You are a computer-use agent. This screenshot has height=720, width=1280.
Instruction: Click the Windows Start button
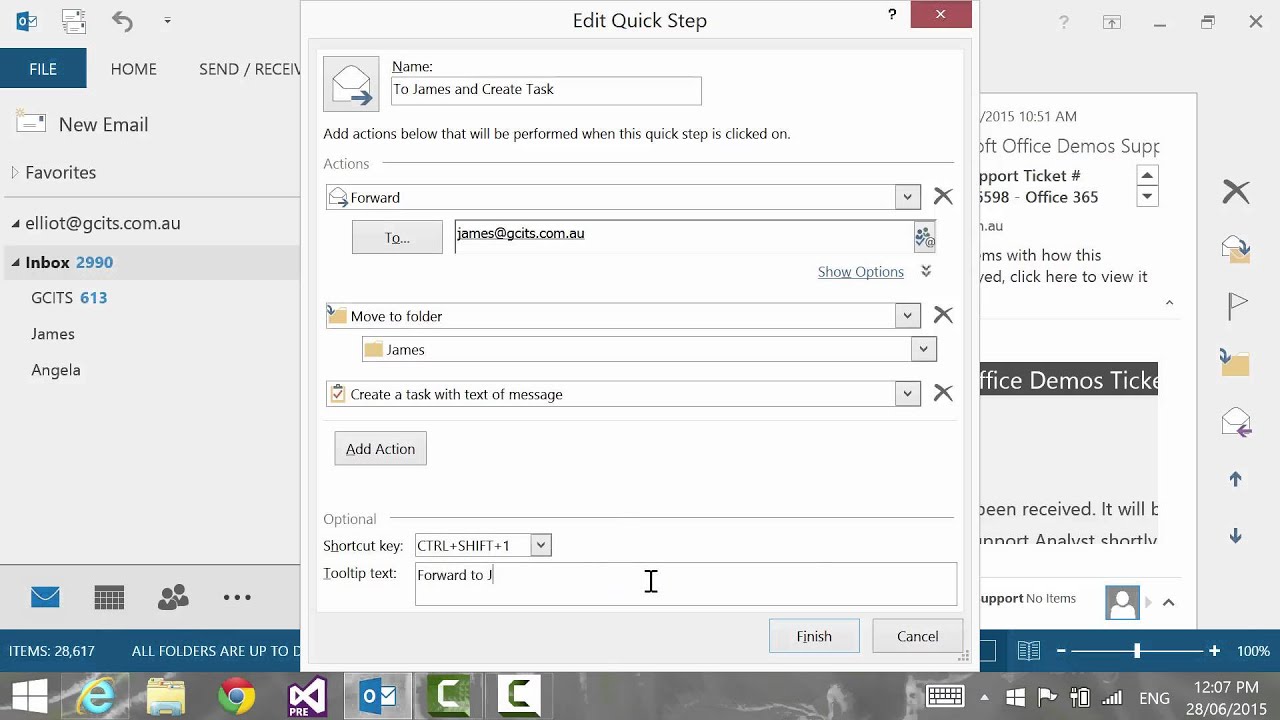click(28, 697)
